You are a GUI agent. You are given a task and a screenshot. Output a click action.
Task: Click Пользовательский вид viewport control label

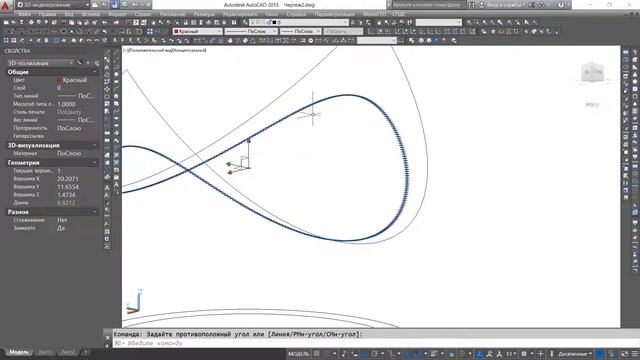point(148,50)
